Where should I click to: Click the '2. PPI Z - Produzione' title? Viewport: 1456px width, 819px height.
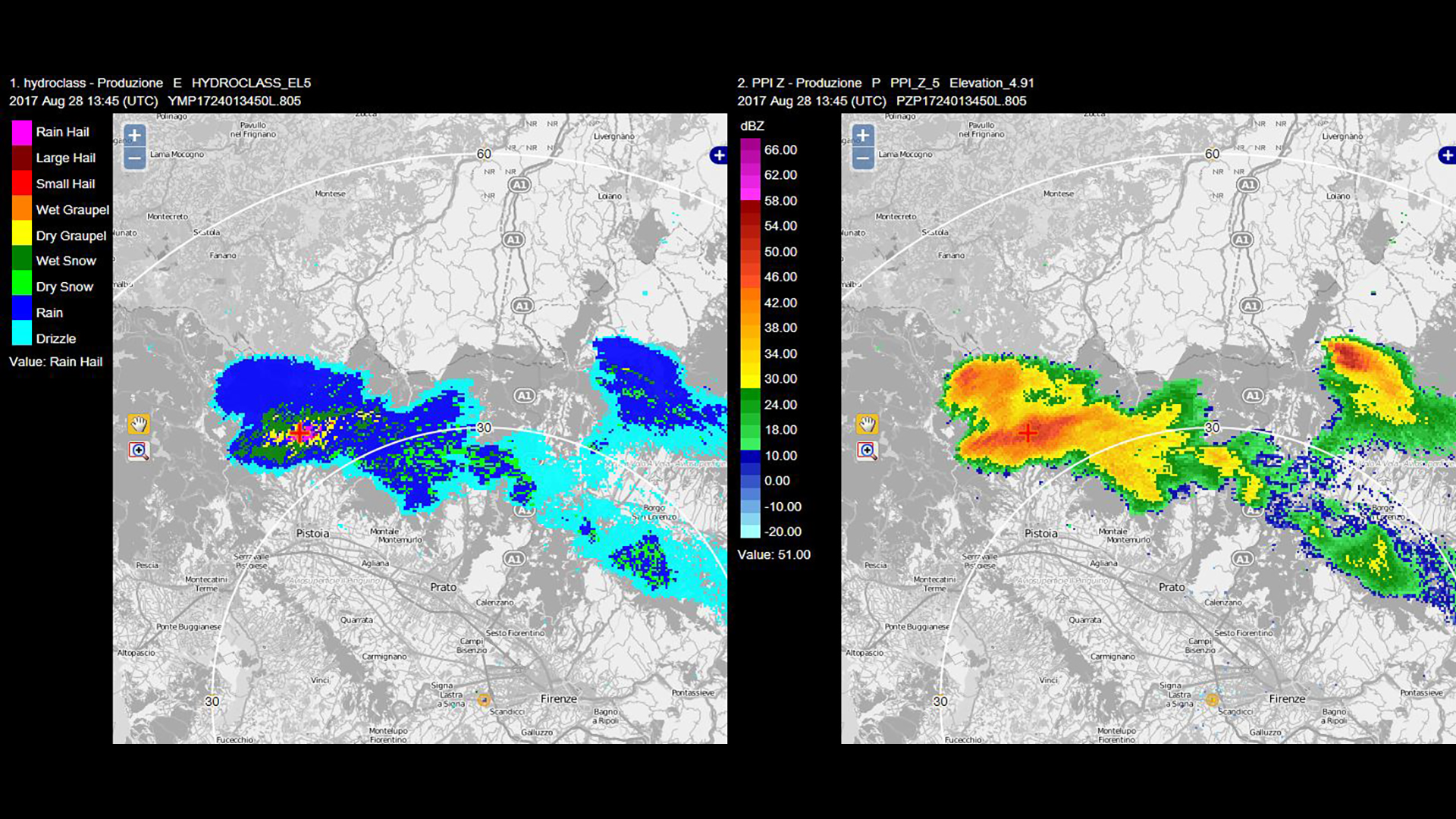tap(799, 83)
